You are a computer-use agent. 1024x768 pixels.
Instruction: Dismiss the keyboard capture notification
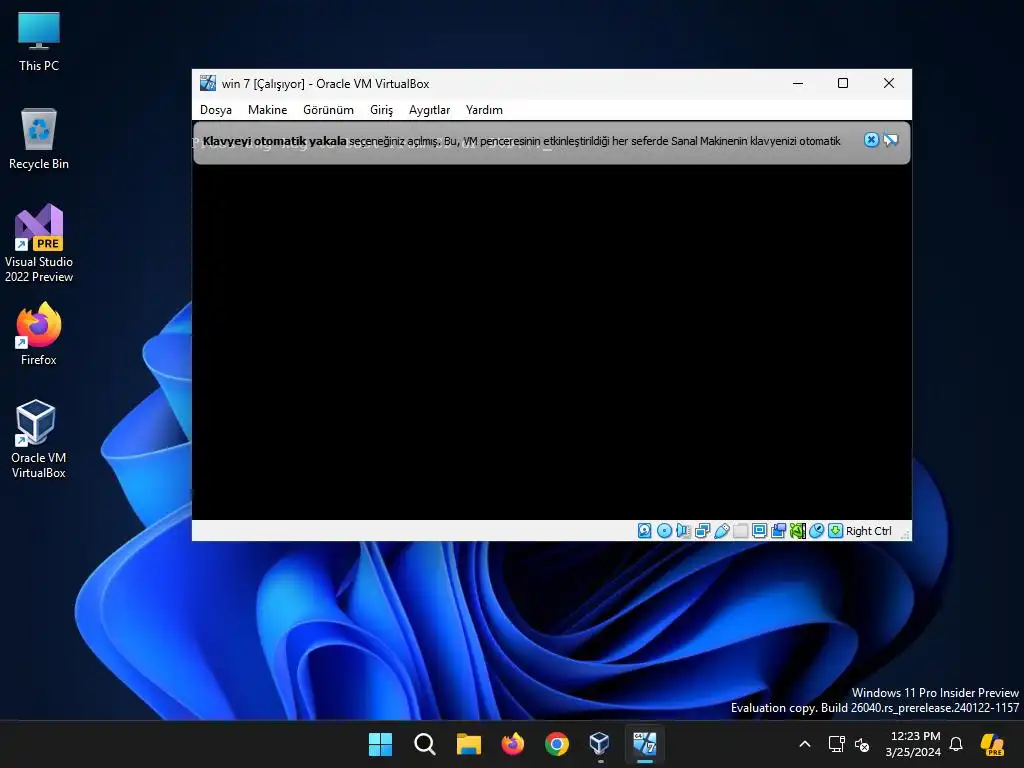(x=871, y=140)
